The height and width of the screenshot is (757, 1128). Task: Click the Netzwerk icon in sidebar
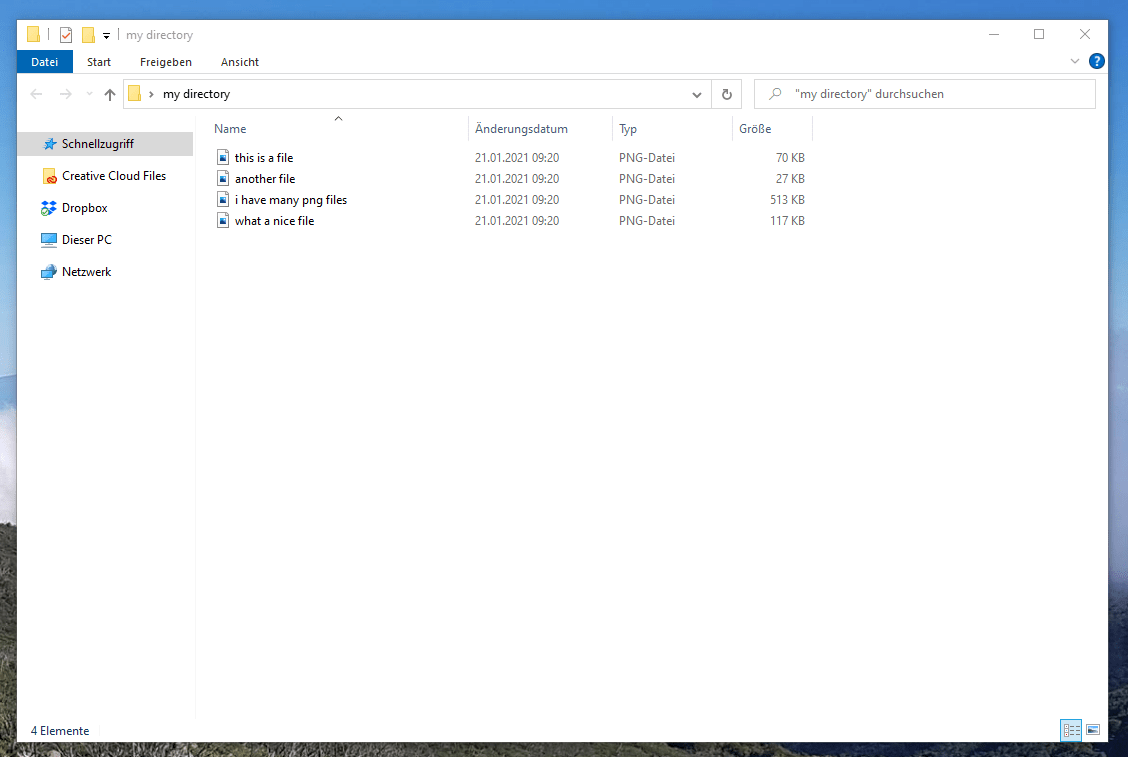click(49, 272)
